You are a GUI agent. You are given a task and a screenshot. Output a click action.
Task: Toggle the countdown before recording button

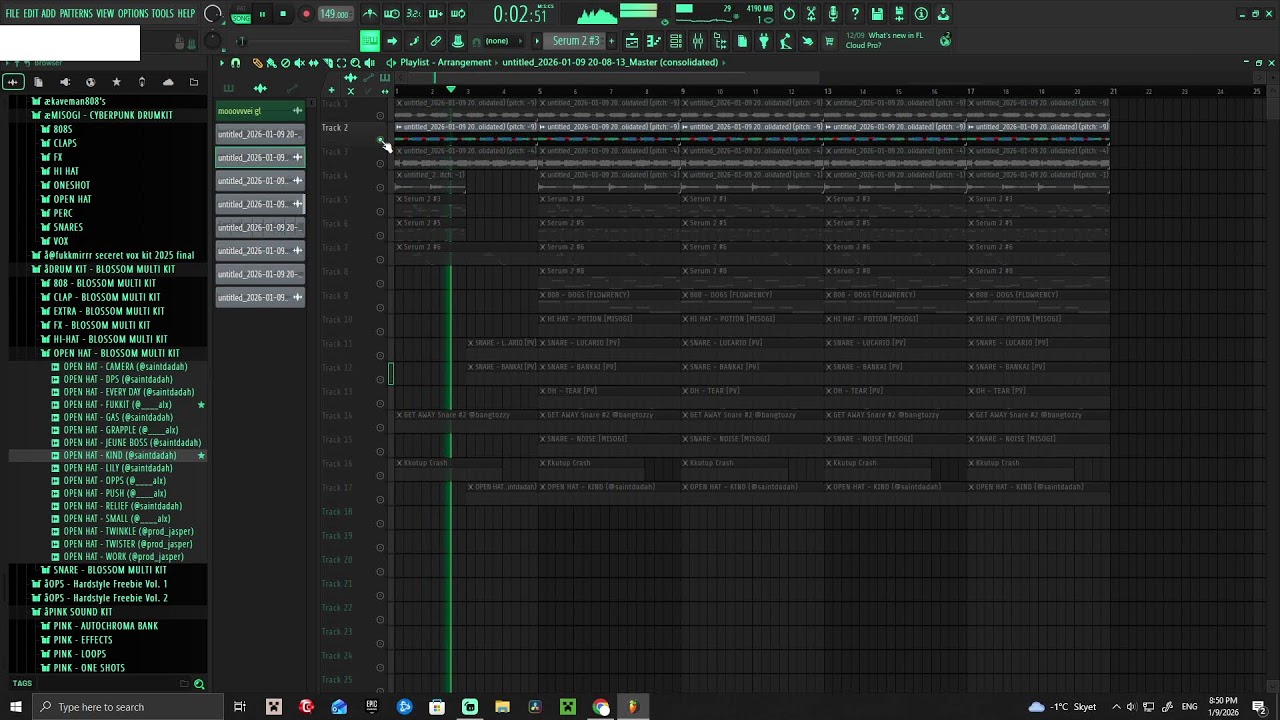[x=413, y=14]
